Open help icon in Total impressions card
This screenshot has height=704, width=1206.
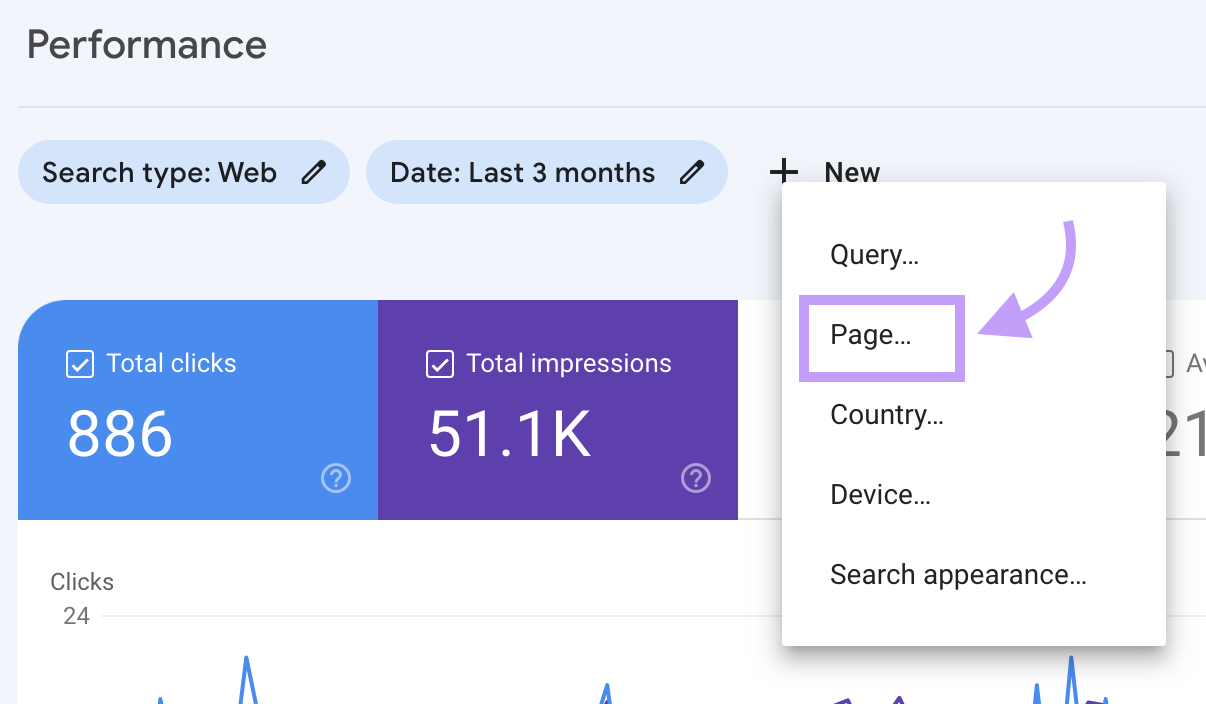tap(695, 479)
